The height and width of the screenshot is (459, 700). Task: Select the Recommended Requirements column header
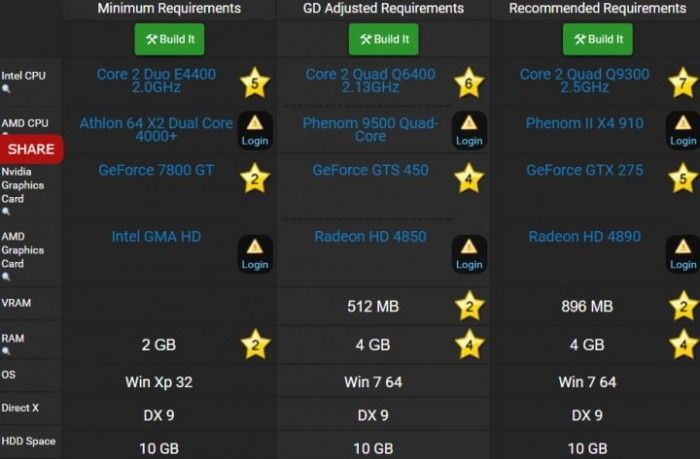point(598,8)
